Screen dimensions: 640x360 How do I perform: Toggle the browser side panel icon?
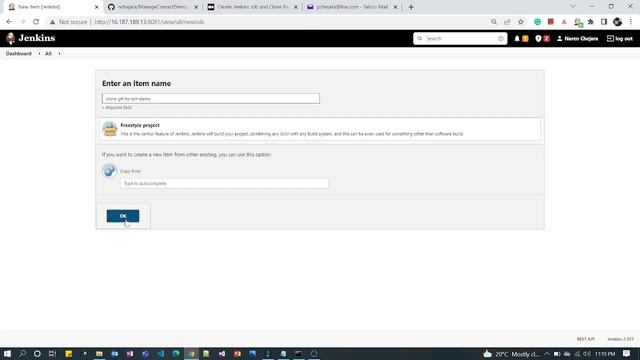coord(604,22)
